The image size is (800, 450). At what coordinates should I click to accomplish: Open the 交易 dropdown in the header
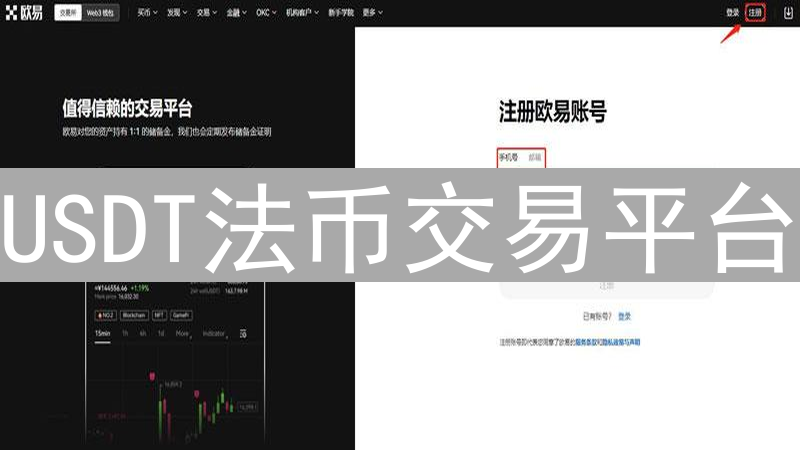[207, 13]
